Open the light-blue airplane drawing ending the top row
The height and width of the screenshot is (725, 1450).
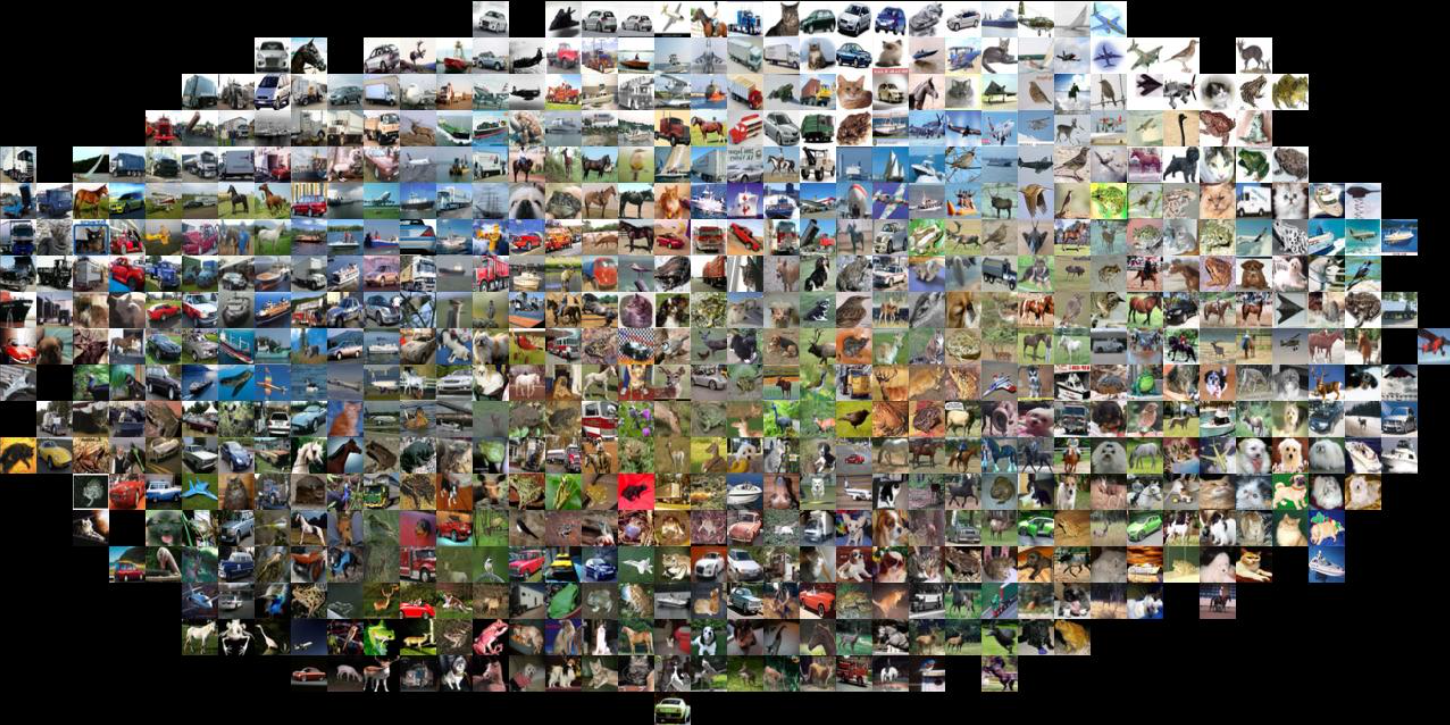tap(1108, 18)
